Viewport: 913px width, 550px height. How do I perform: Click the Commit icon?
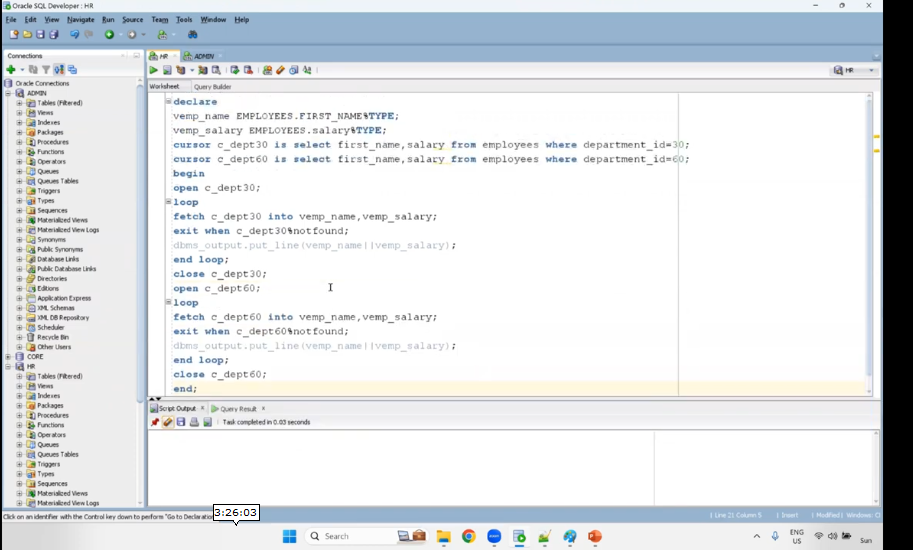(x=235, y=70)
